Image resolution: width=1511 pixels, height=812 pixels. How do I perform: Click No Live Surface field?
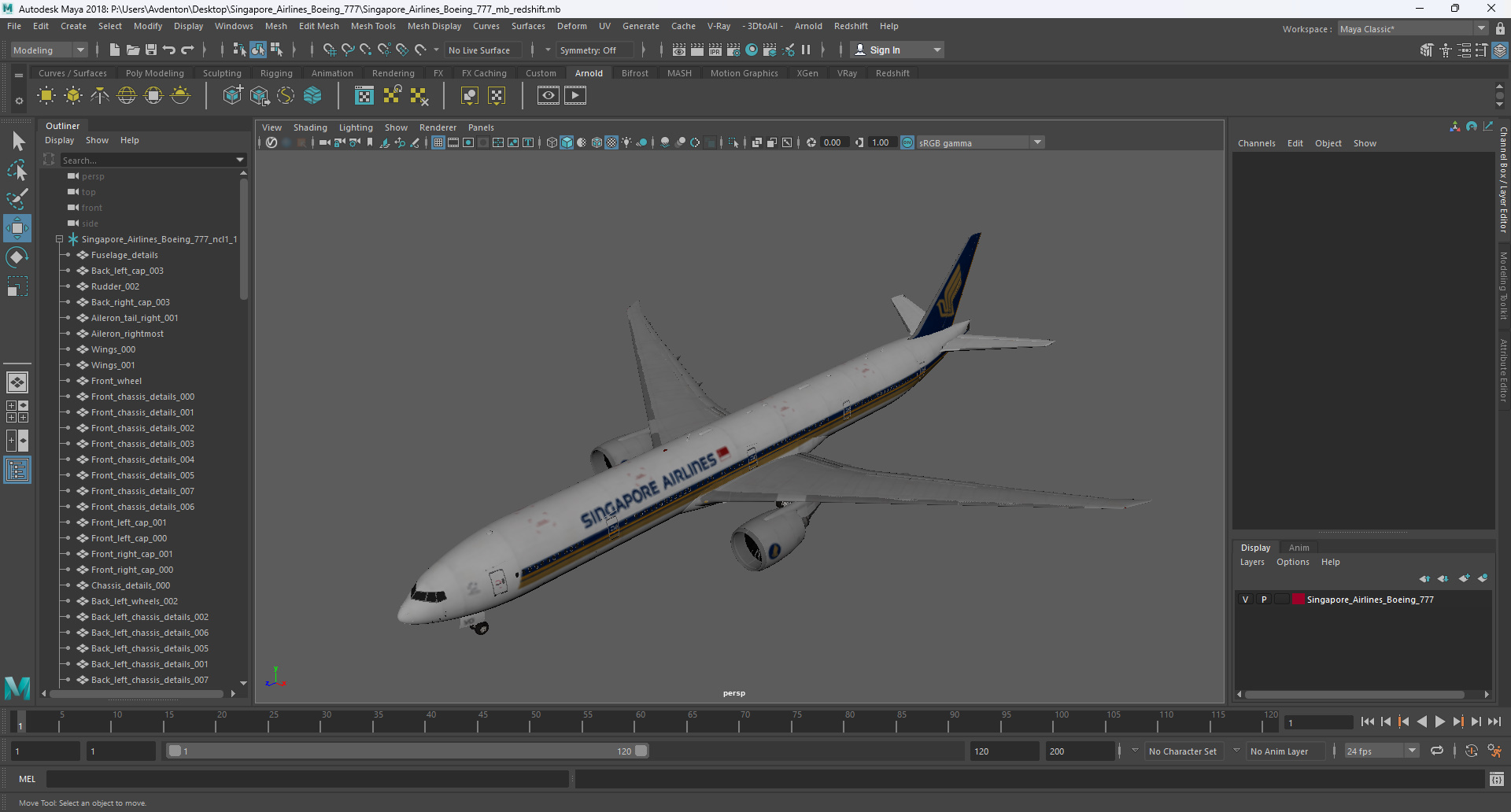482,50
